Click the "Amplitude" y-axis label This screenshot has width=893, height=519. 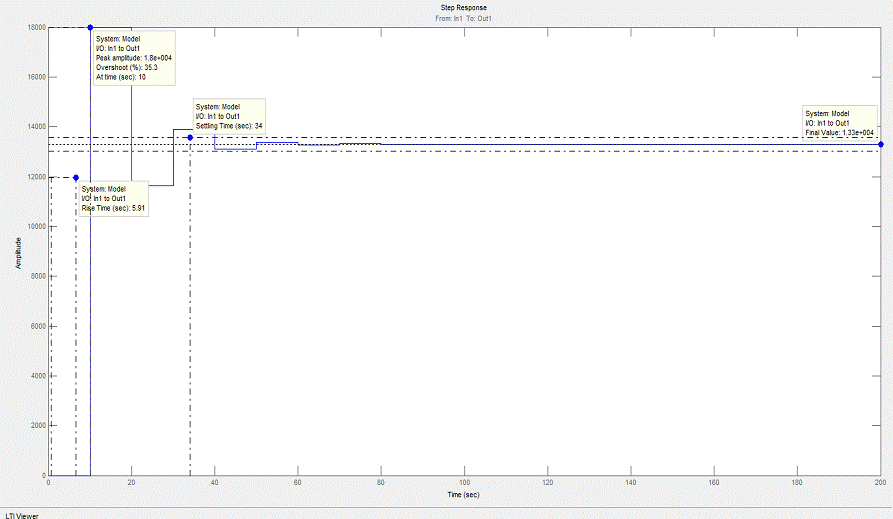tap(17, 251)
